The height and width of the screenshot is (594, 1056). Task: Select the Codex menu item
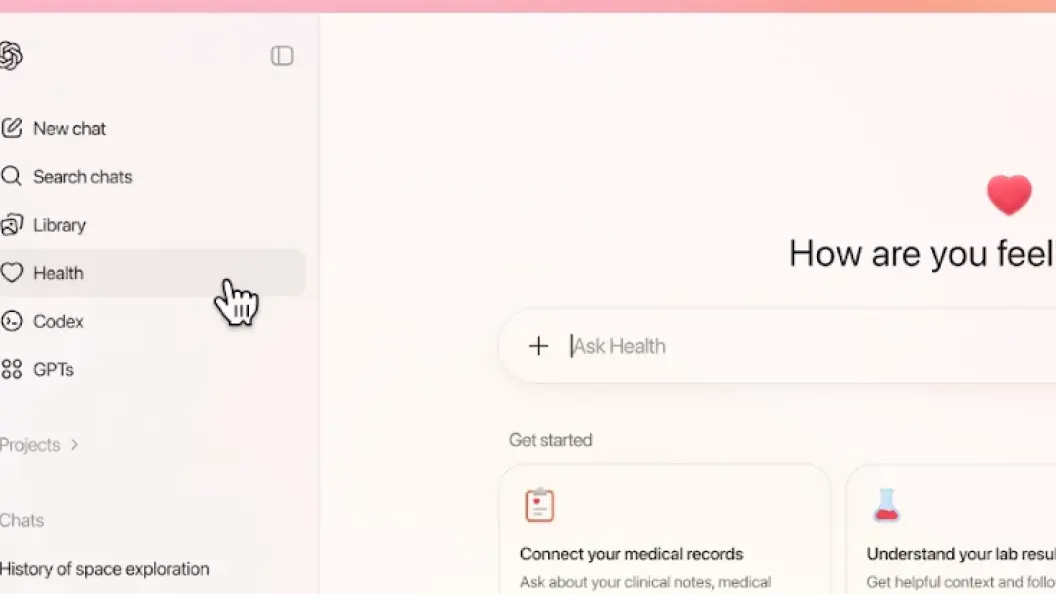(152, 321)
